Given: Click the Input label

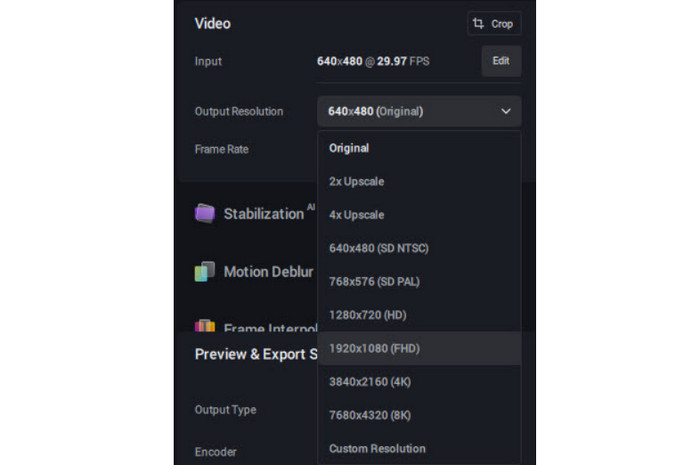Looking at the screenshot, I should point(208,61).
